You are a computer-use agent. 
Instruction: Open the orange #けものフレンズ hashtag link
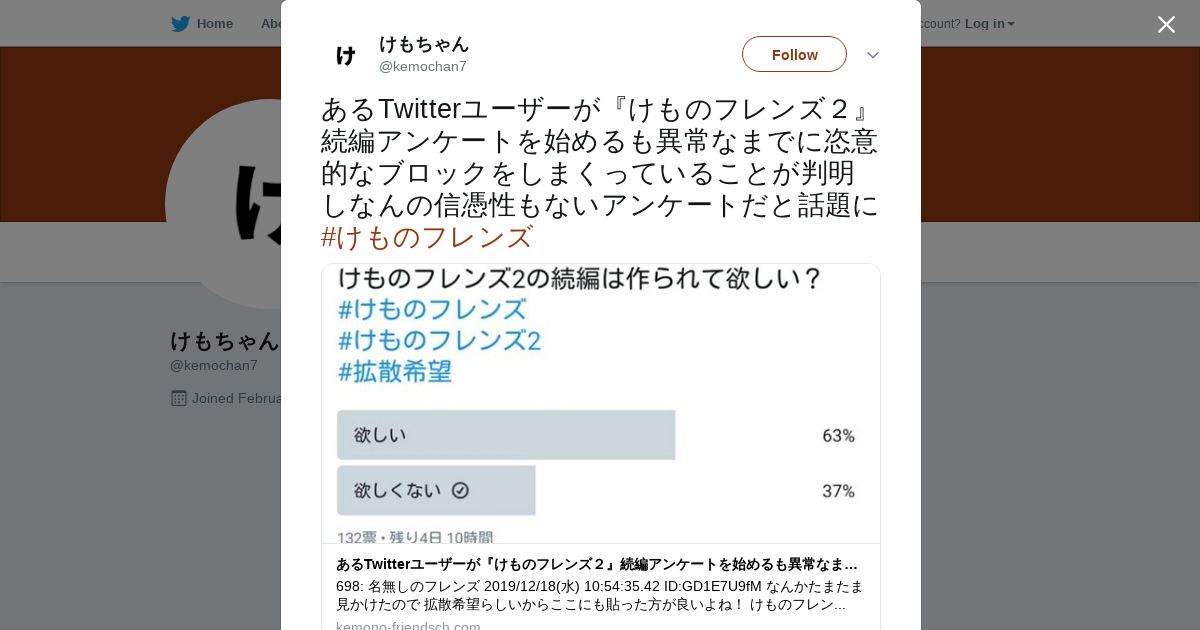(x=427, y=238)
